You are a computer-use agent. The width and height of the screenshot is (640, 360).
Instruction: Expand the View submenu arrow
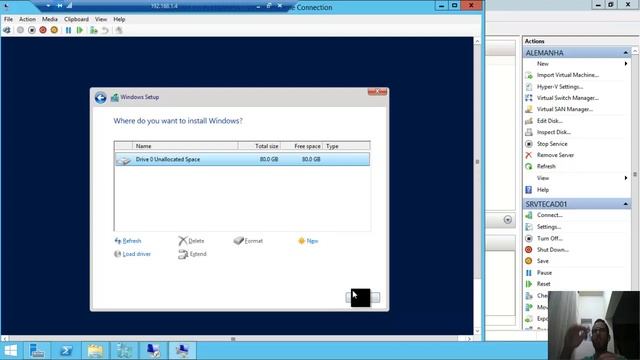pyautogui.click(x=626, y=178)
